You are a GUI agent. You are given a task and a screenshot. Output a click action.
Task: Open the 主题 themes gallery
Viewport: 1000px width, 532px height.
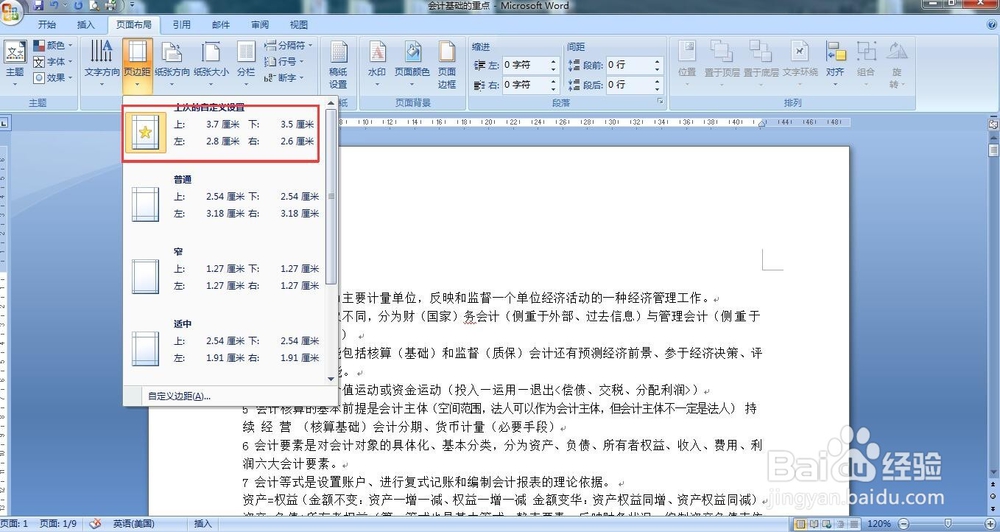point(15,62)
